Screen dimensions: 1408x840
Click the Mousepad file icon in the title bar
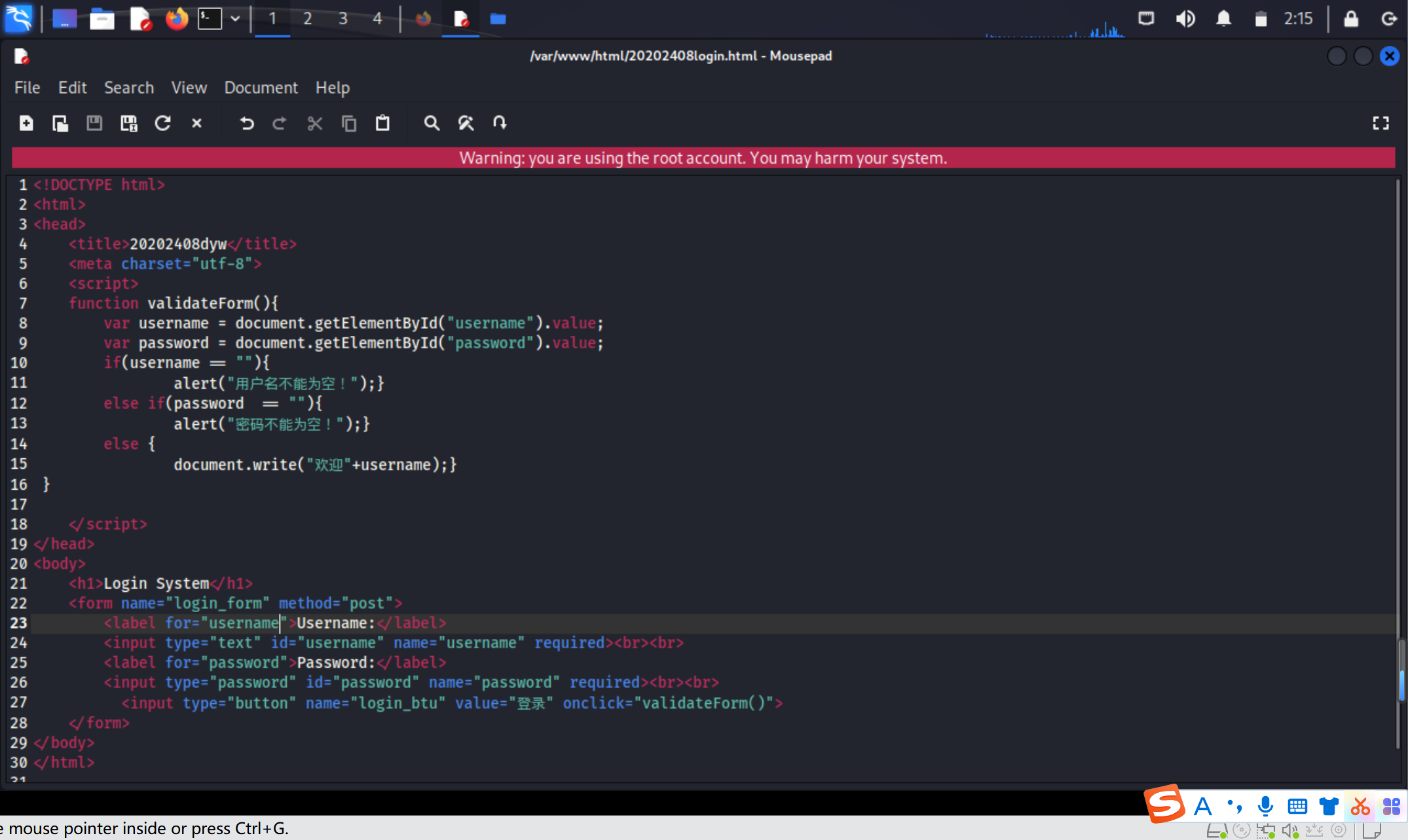click(22, 56)
